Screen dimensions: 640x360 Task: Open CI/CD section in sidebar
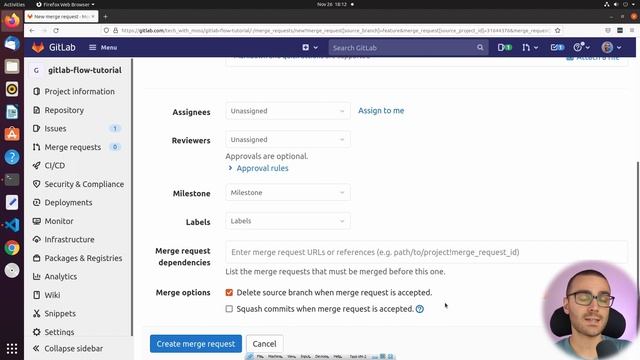(55, 165)
